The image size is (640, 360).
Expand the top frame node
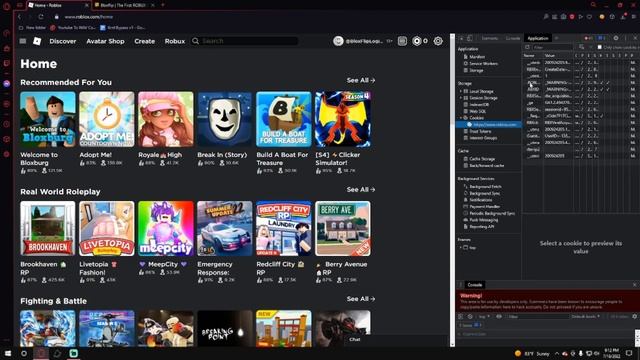pos(461,247)
